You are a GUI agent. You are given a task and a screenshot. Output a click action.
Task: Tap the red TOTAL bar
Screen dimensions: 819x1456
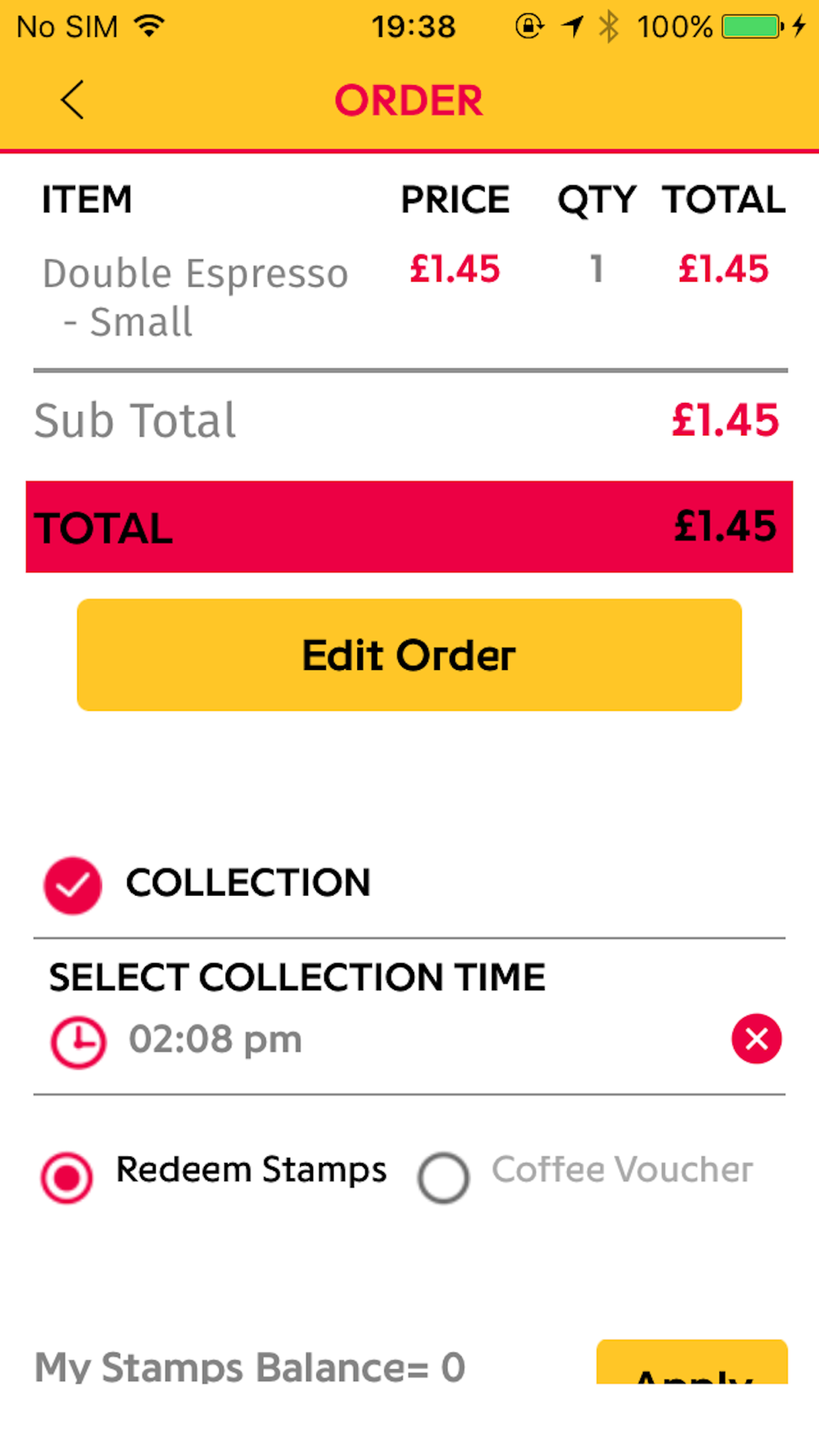[x=409, y=527]
